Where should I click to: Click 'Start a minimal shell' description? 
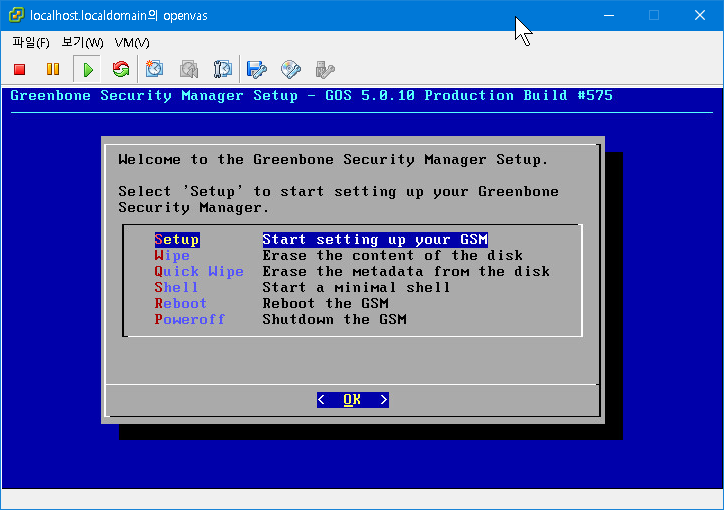tap(356, 288)
